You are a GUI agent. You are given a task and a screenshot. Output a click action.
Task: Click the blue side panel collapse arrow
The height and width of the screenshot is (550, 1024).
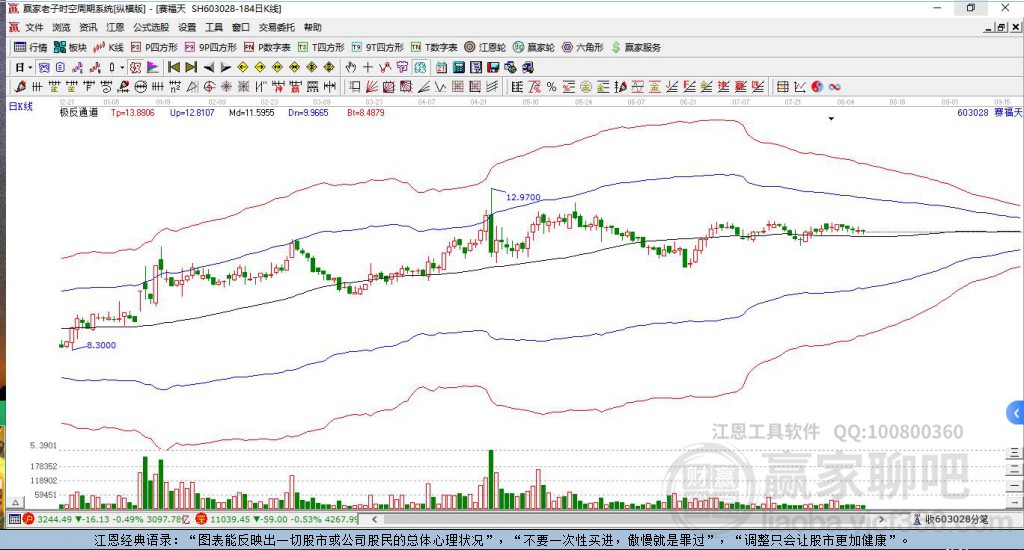click(1016, 413)
